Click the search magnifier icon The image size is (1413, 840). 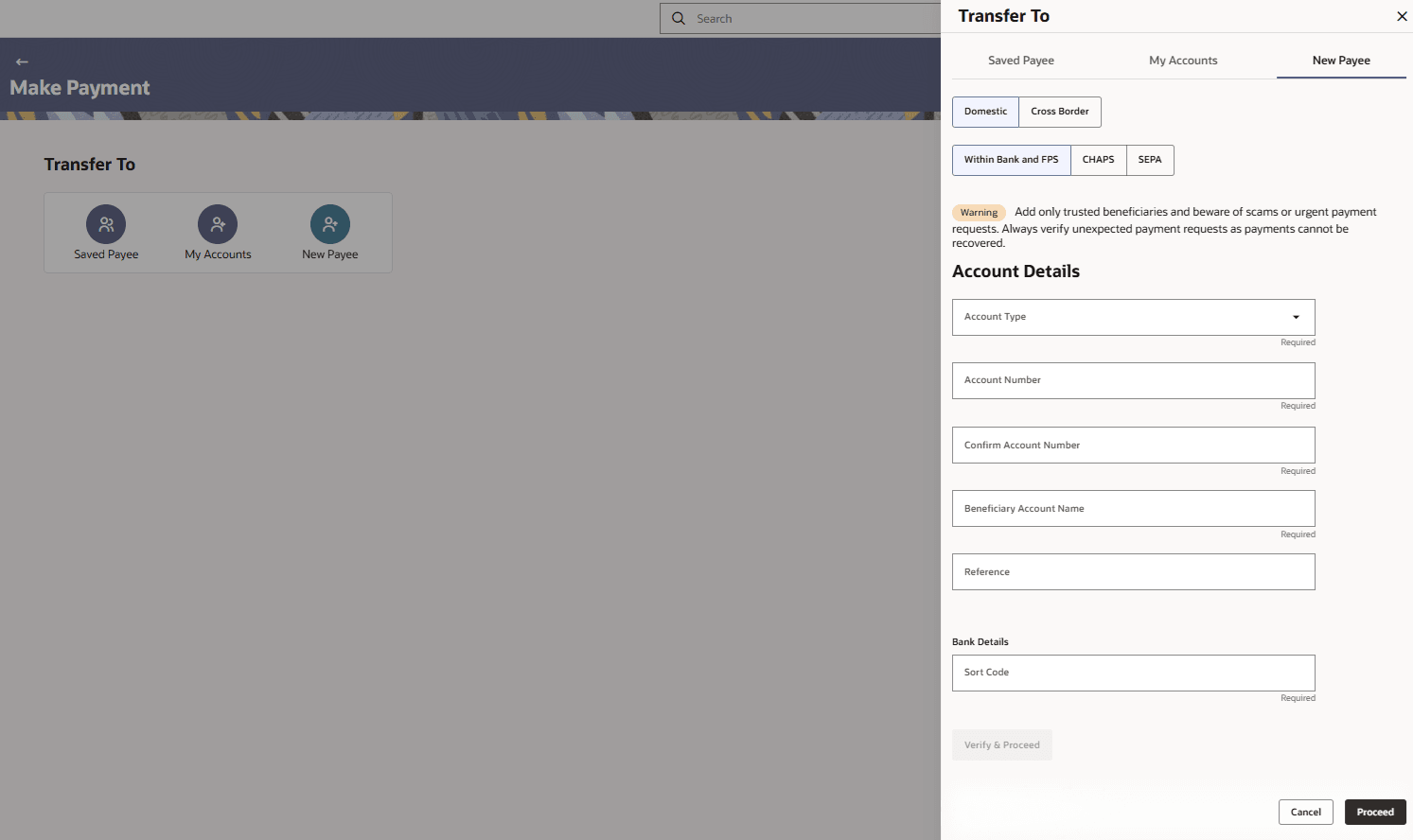[x=679, y=18]
